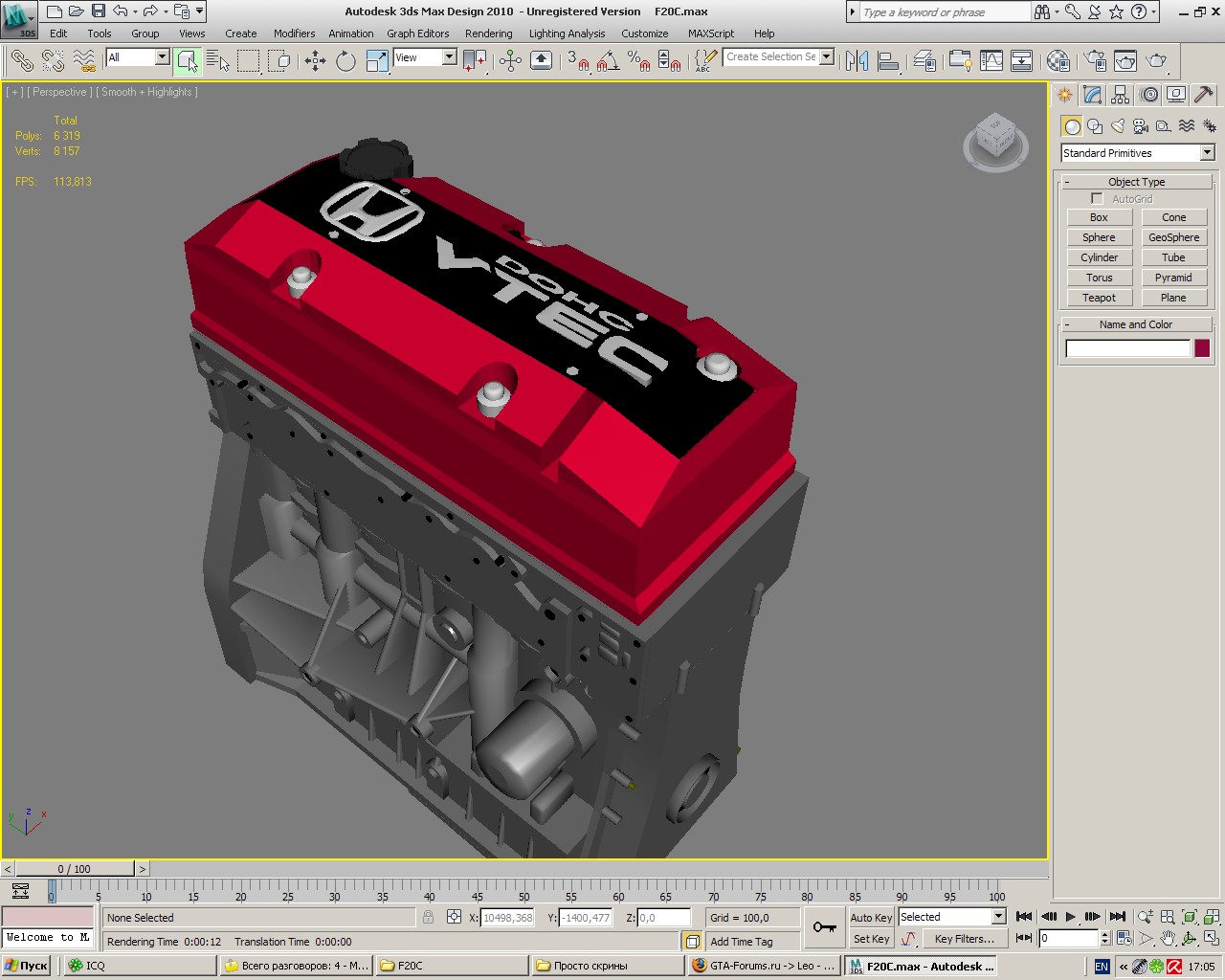Click the Set Key button
The height and width of the screenshot is (980, 1225).
(871, 940)
